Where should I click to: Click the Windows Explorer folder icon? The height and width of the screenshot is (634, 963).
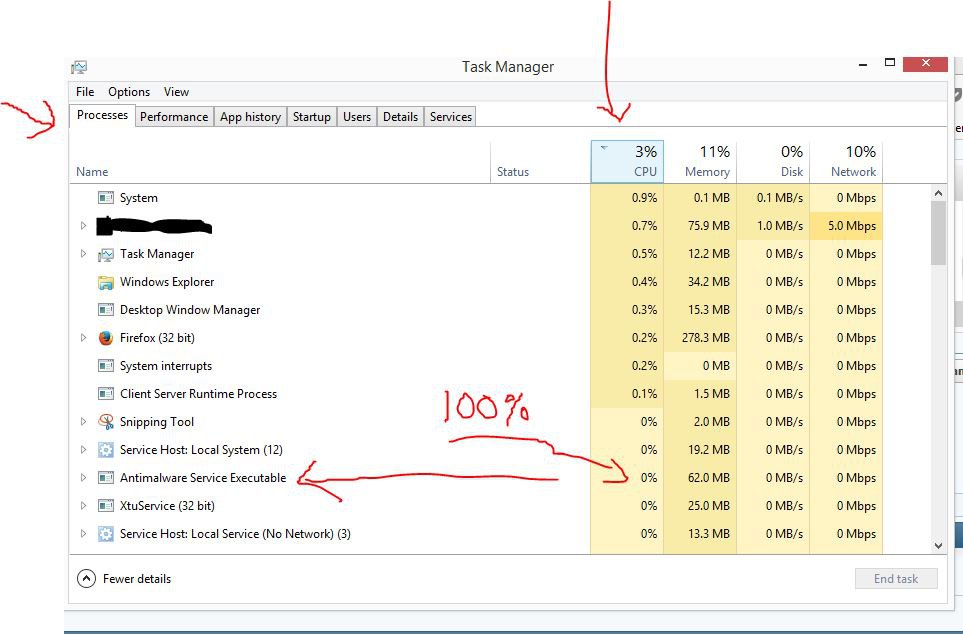click(106, 282)
